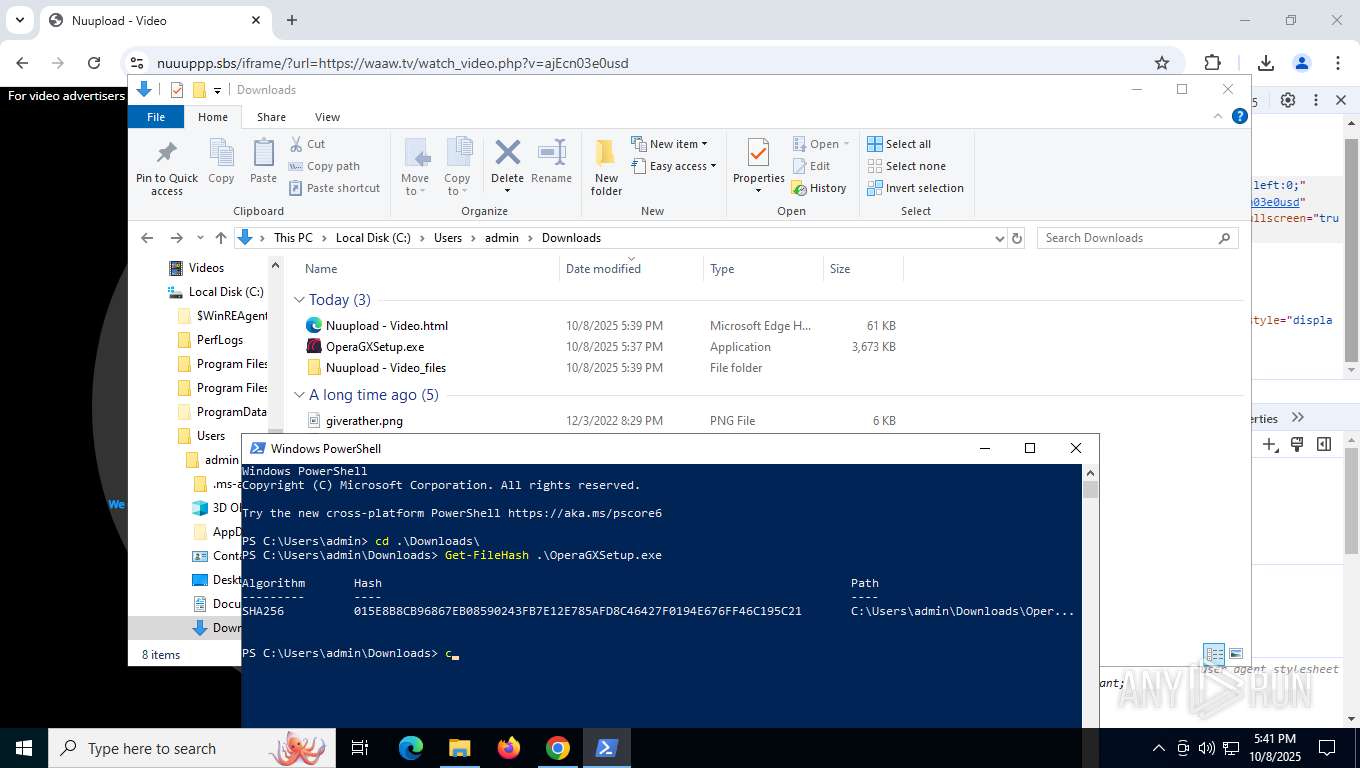
Task: Click the Search Downloads field
Action: (1137, 238)
